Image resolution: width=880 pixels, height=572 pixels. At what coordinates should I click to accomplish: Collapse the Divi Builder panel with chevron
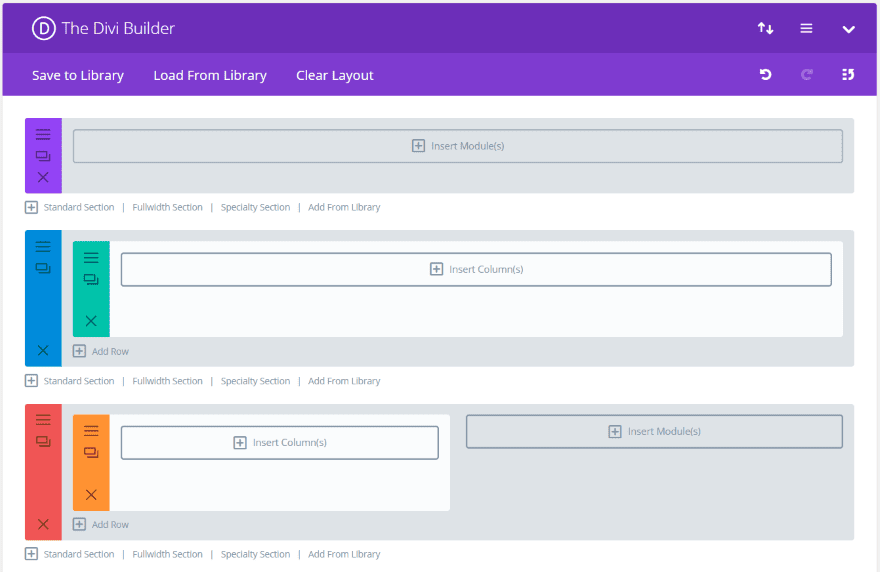pyautogui.click(x=848, y=29)
